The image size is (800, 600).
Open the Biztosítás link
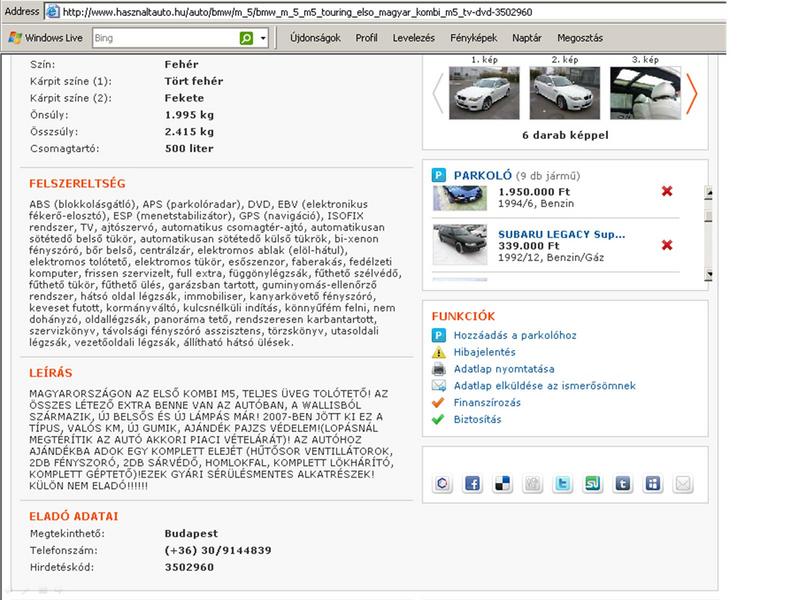(478, 419)
